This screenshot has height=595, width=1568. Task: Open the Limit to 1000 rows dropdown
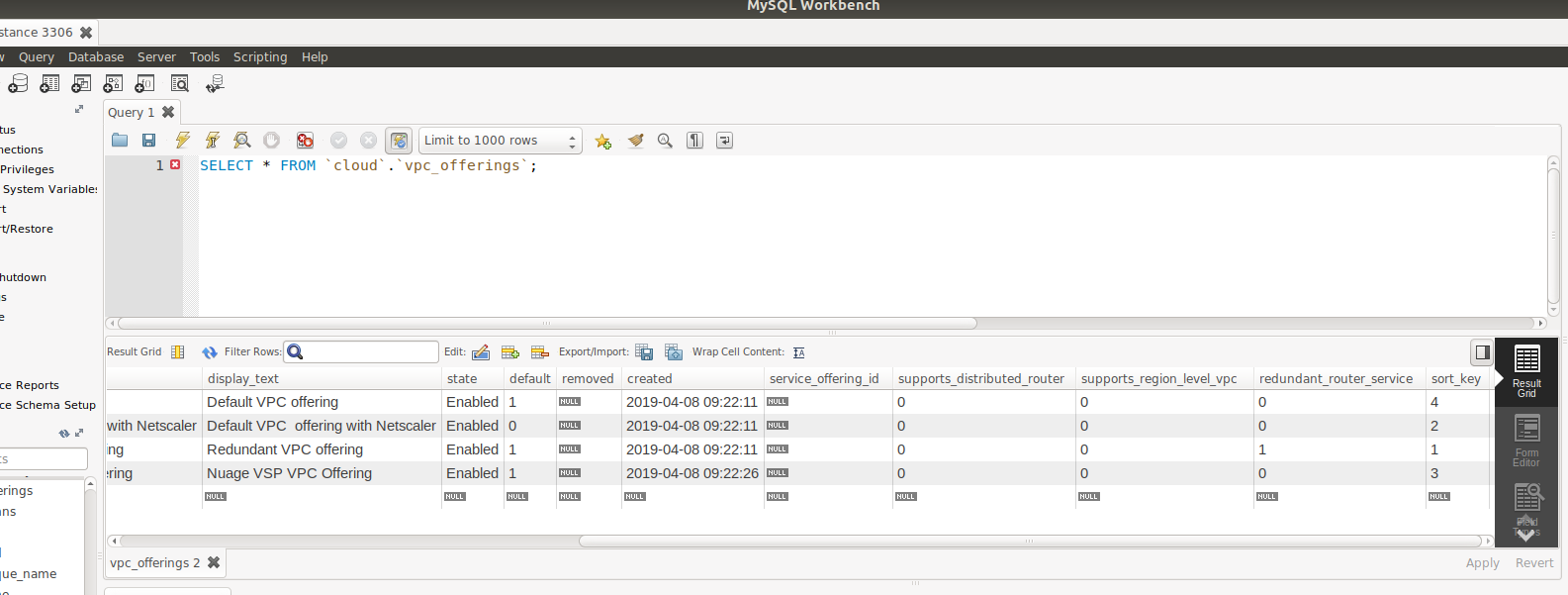(x=501, y=141)
